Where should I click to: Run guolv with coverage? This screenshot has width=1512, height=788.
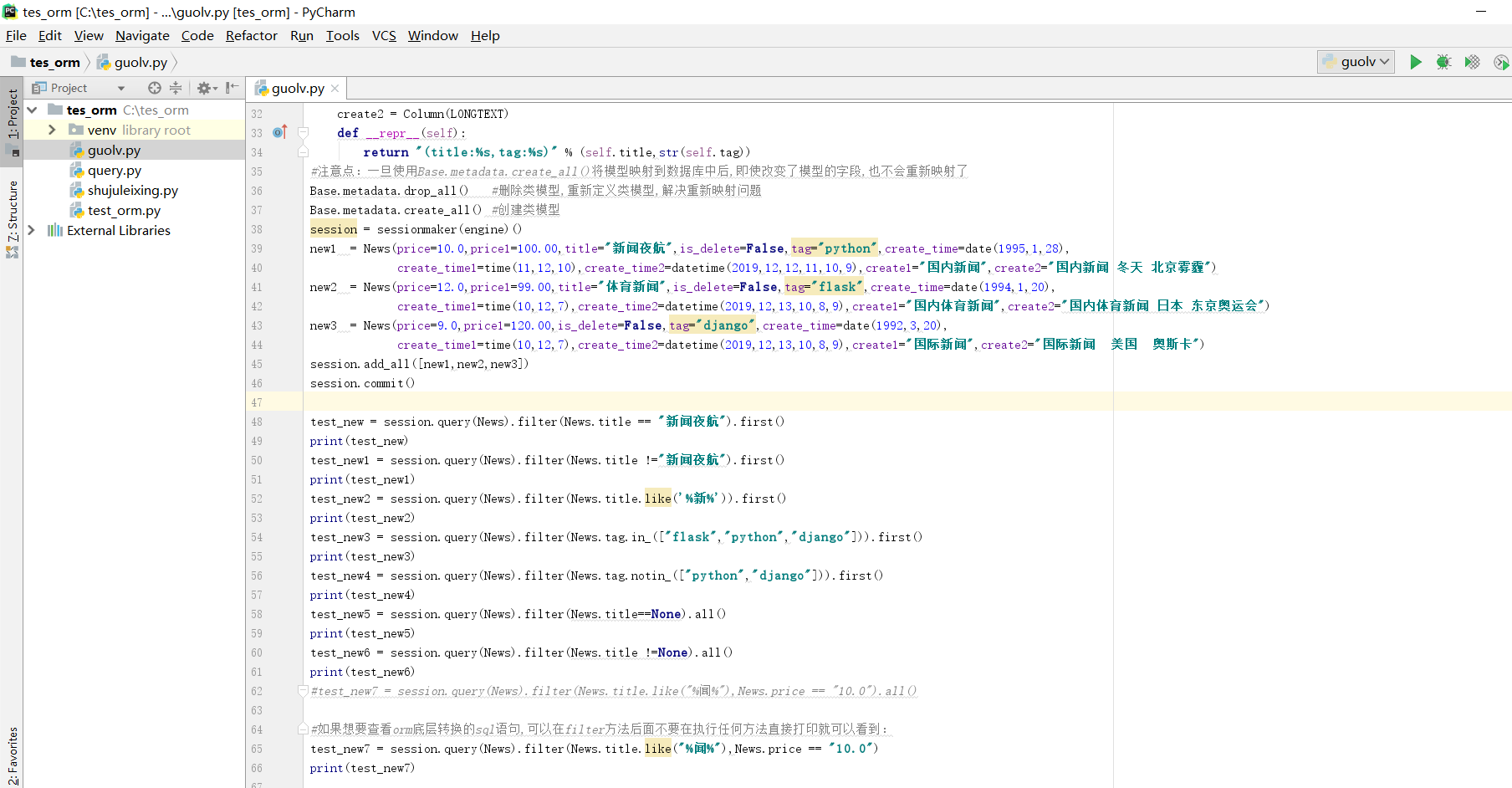point(1472,62)
